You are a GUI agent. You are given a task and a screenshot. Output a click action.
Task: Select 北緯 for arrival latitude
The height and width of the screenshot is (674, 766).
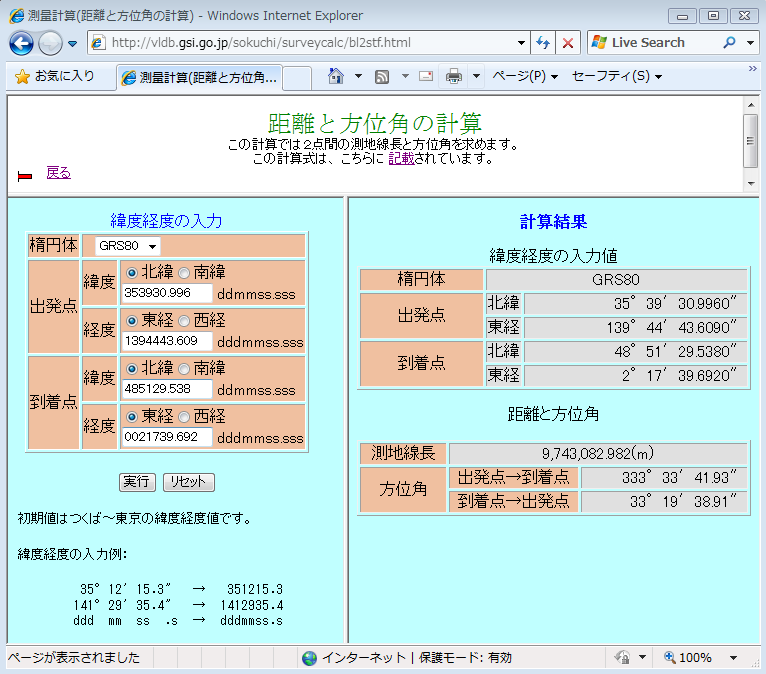(131, 369)
